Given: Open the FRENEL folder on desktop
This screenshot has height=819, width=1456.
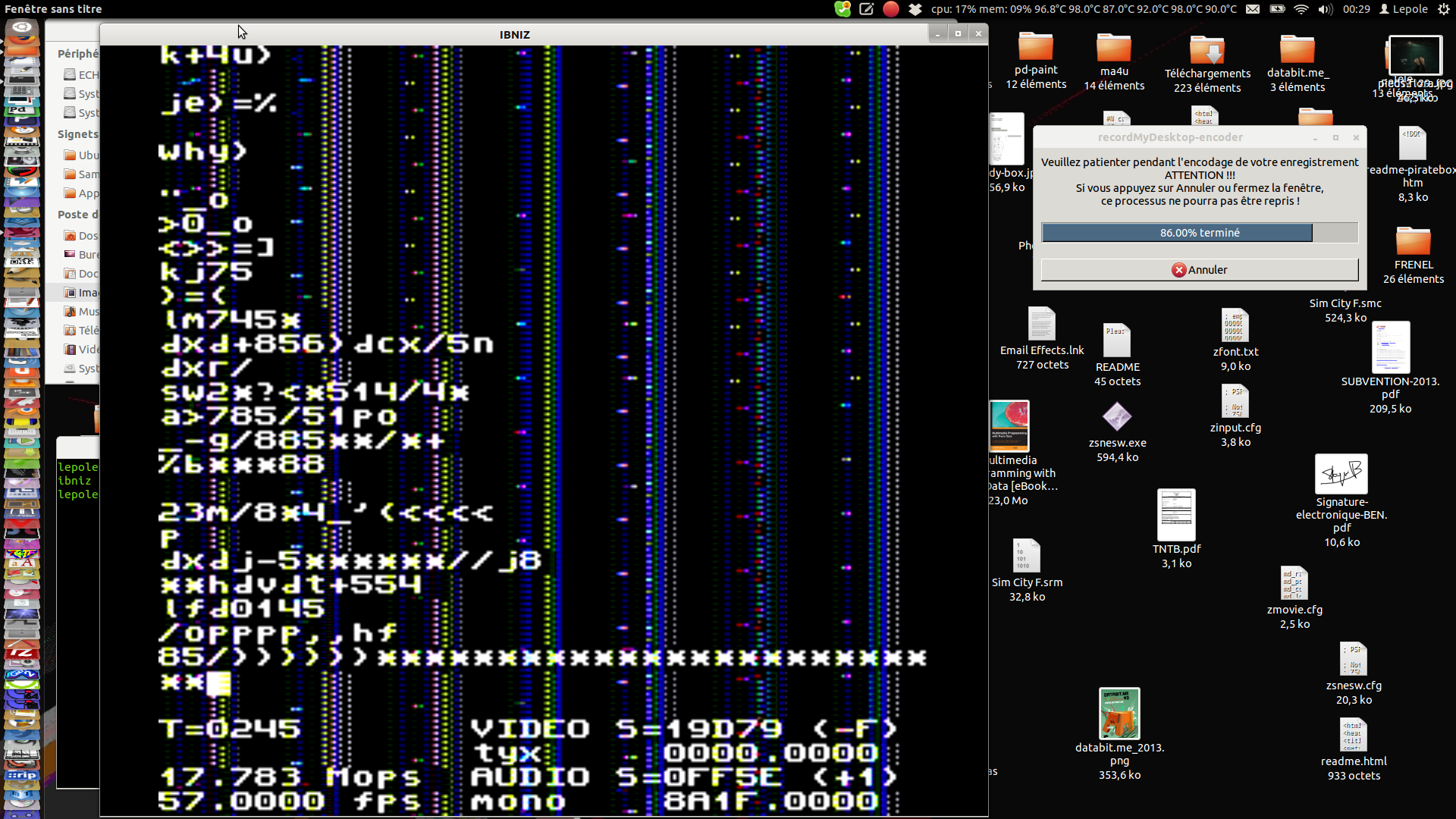Looking at the screenshot, I should point(1413,242).
